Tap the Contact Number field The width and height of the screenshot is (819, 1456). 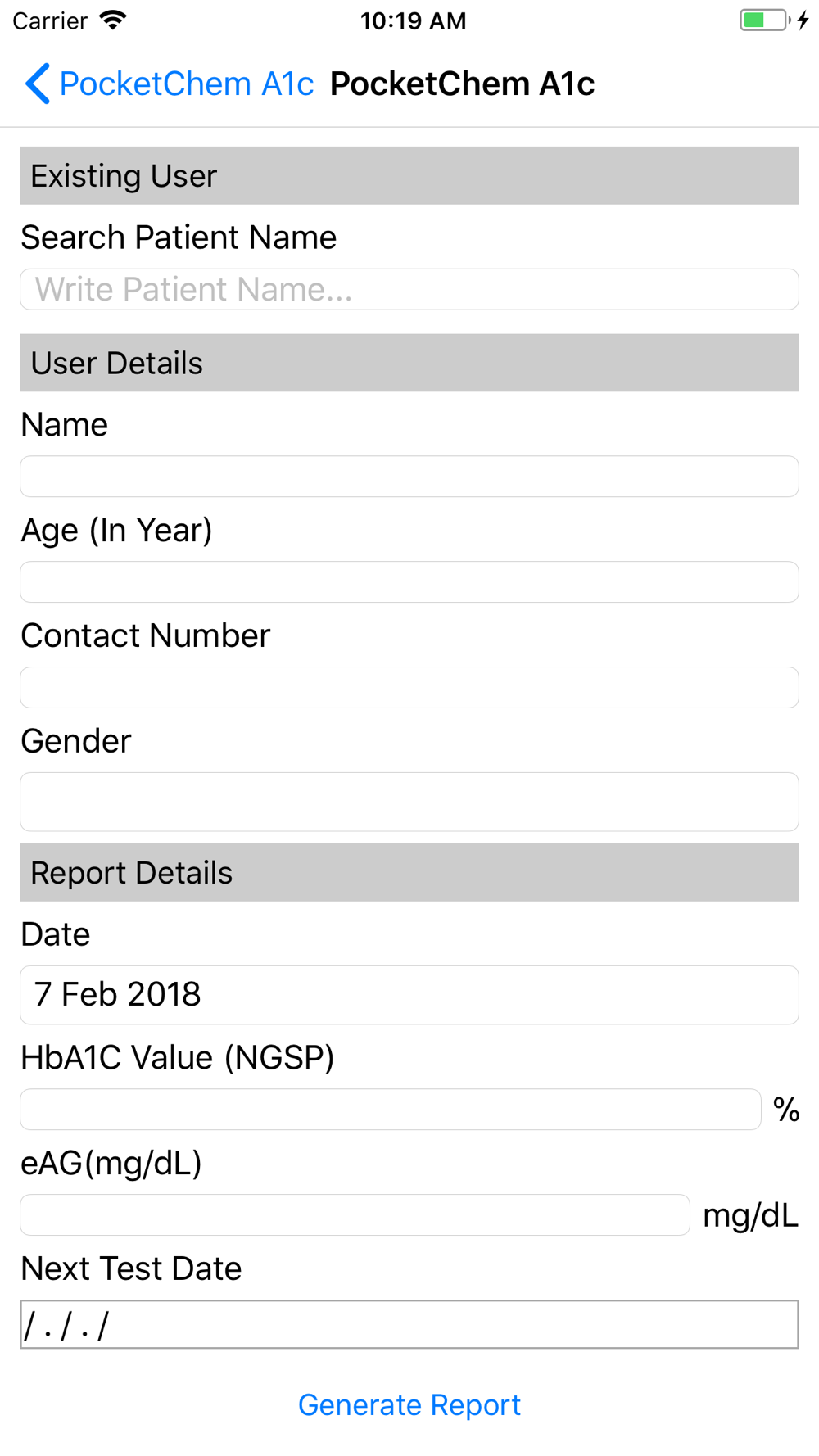409,688
